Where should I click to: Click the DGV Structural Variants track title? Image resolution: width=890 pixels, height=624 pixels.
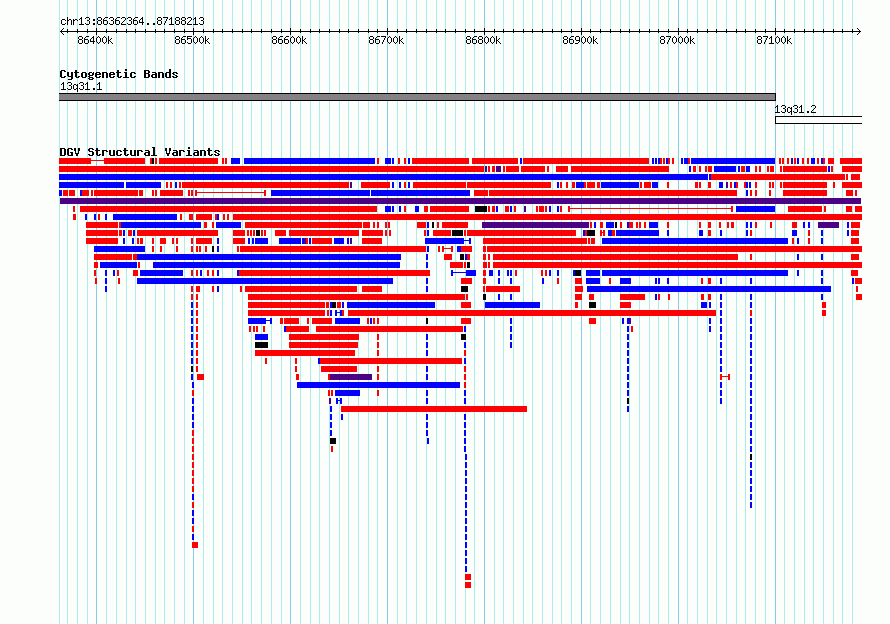(x=140, y=152)
